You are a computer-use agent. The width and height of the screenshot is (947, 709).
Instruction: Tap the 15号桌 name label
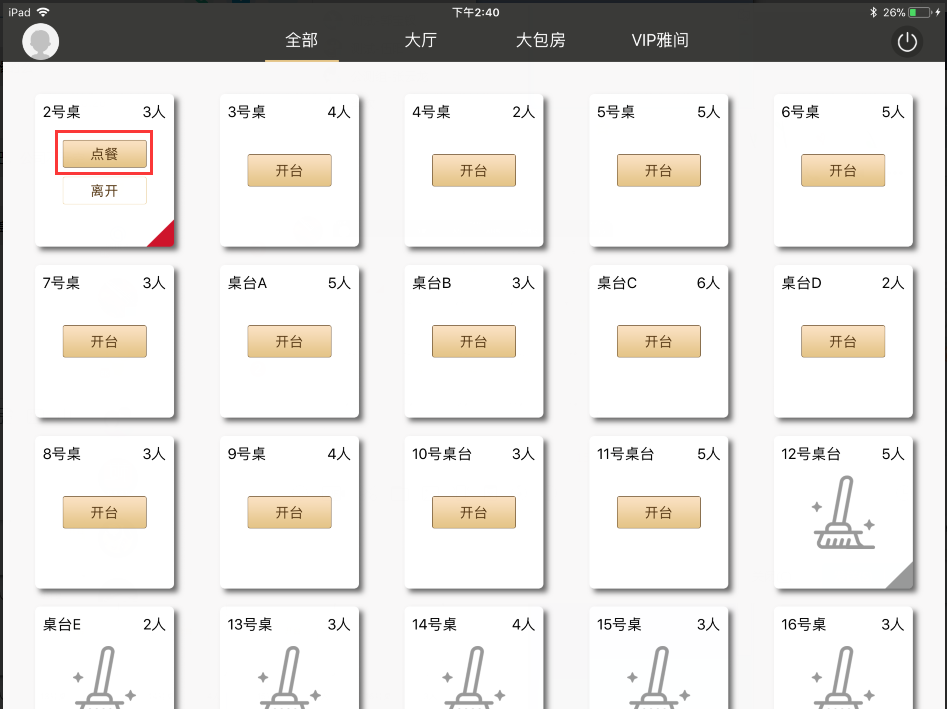pyautogui.click(x=618, y=624)
